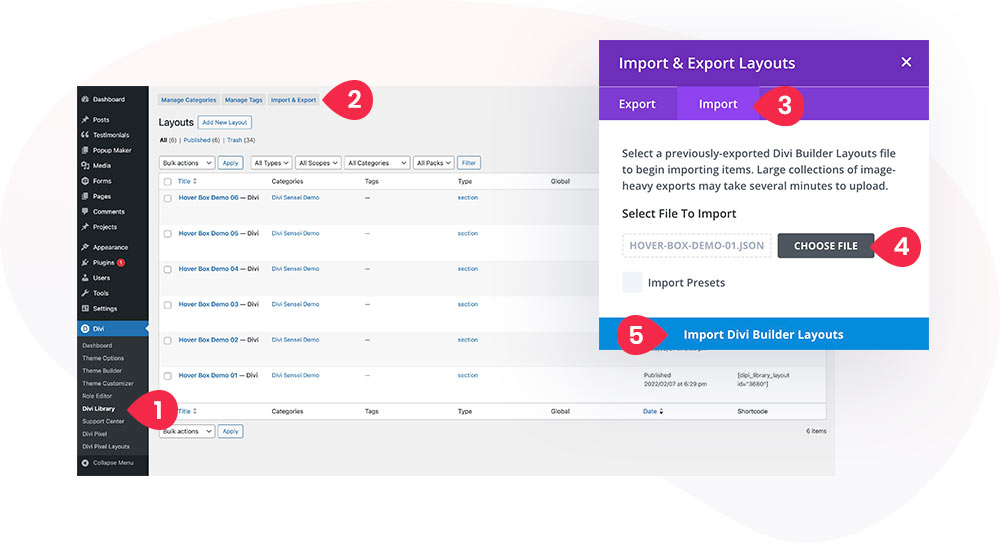Viewport: 1000px width, 543px height.
Task: Click the bottom Apply button
Action: pos(230,431)
